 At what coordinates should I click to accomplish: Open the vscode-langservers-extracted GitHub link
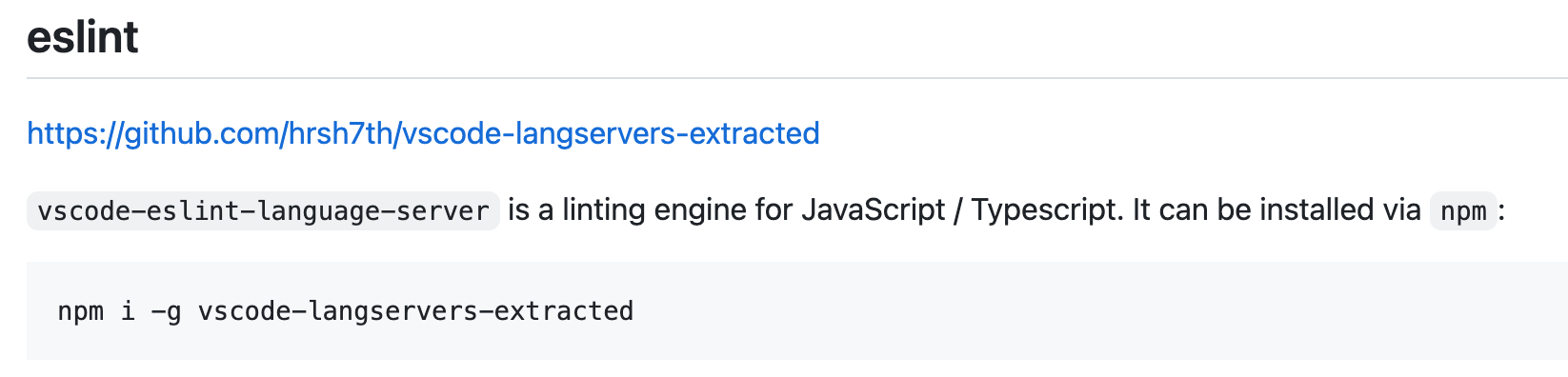point(423,133)
